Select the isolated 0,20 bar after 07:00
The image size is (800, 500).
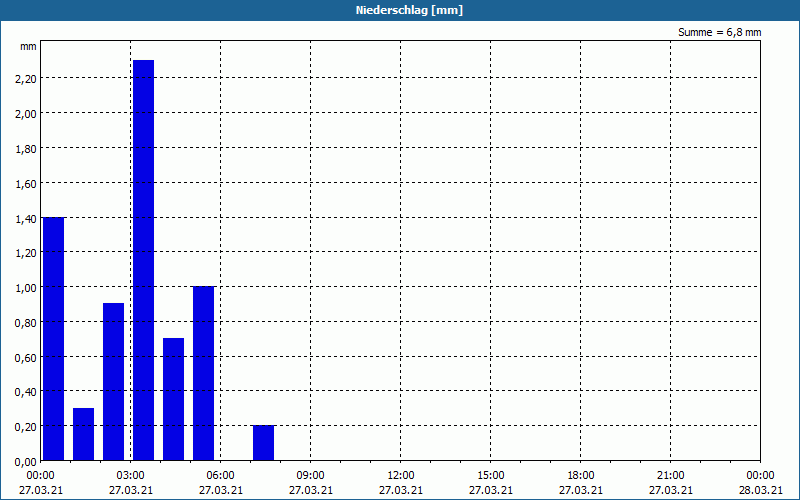pyautogui.click(x=263, y=443)
